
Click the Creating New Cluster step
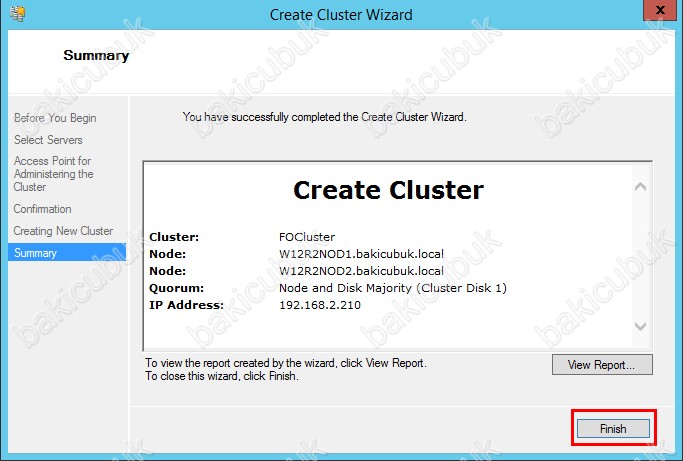[x=63, y=231]
